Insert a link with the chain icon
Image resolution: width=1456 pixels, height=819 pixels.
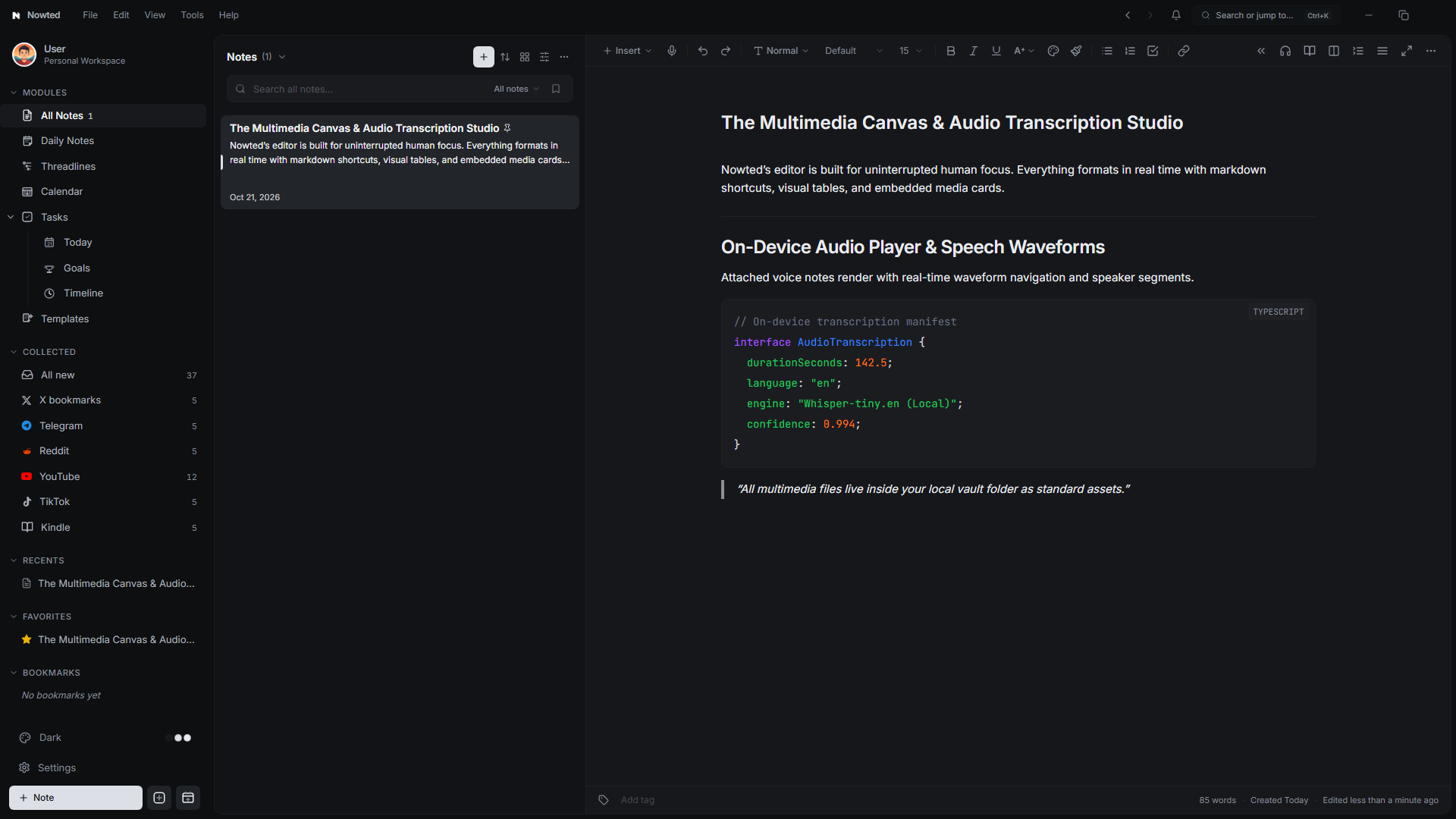tap(1184, 51)
